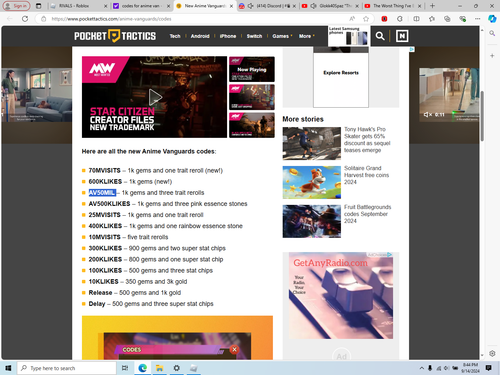The width and height of the screenshot is (500, 375).
Task: Open the Android navigation link
Action: pos(200,36)
